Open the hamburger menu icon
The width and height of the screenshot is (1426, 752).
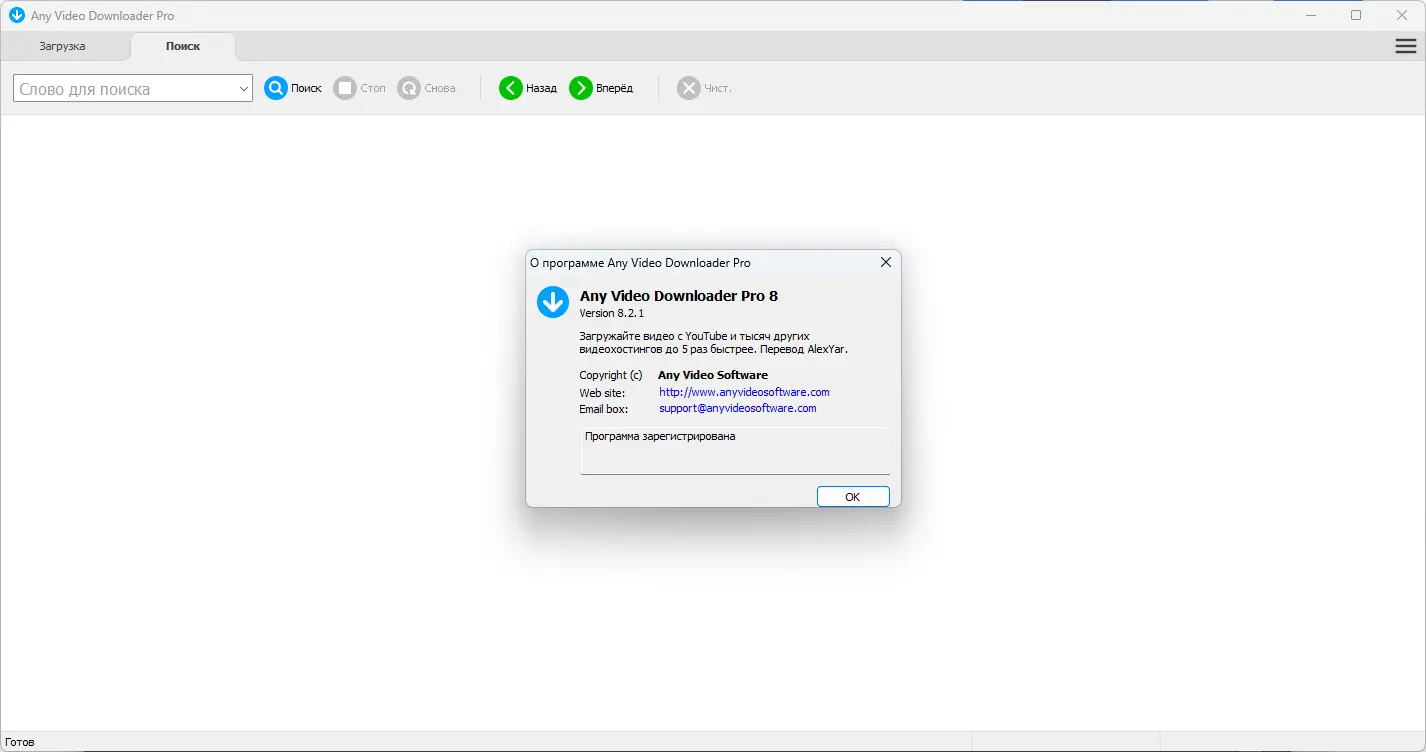click(x=1406, y=46)
